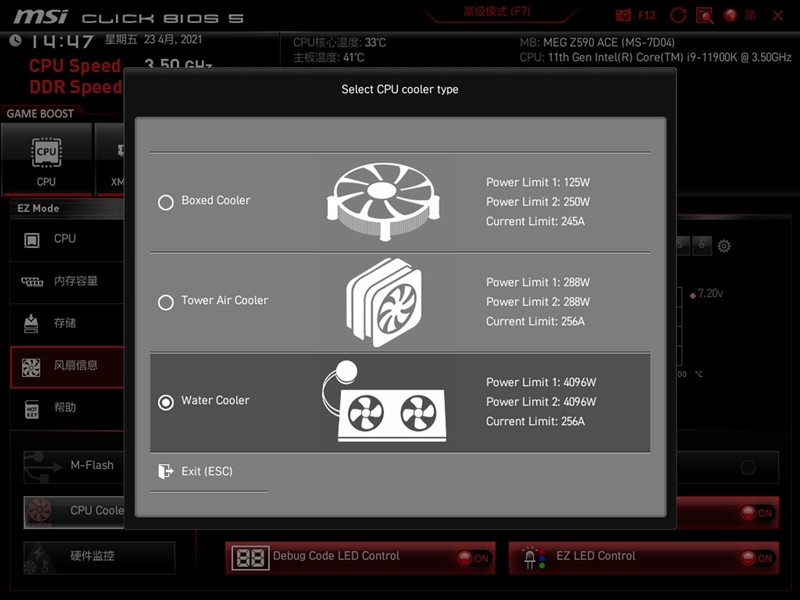Click the tower air cooler illustration
The width and height of the screenshot is (800, 600).
tap(384, 302)
